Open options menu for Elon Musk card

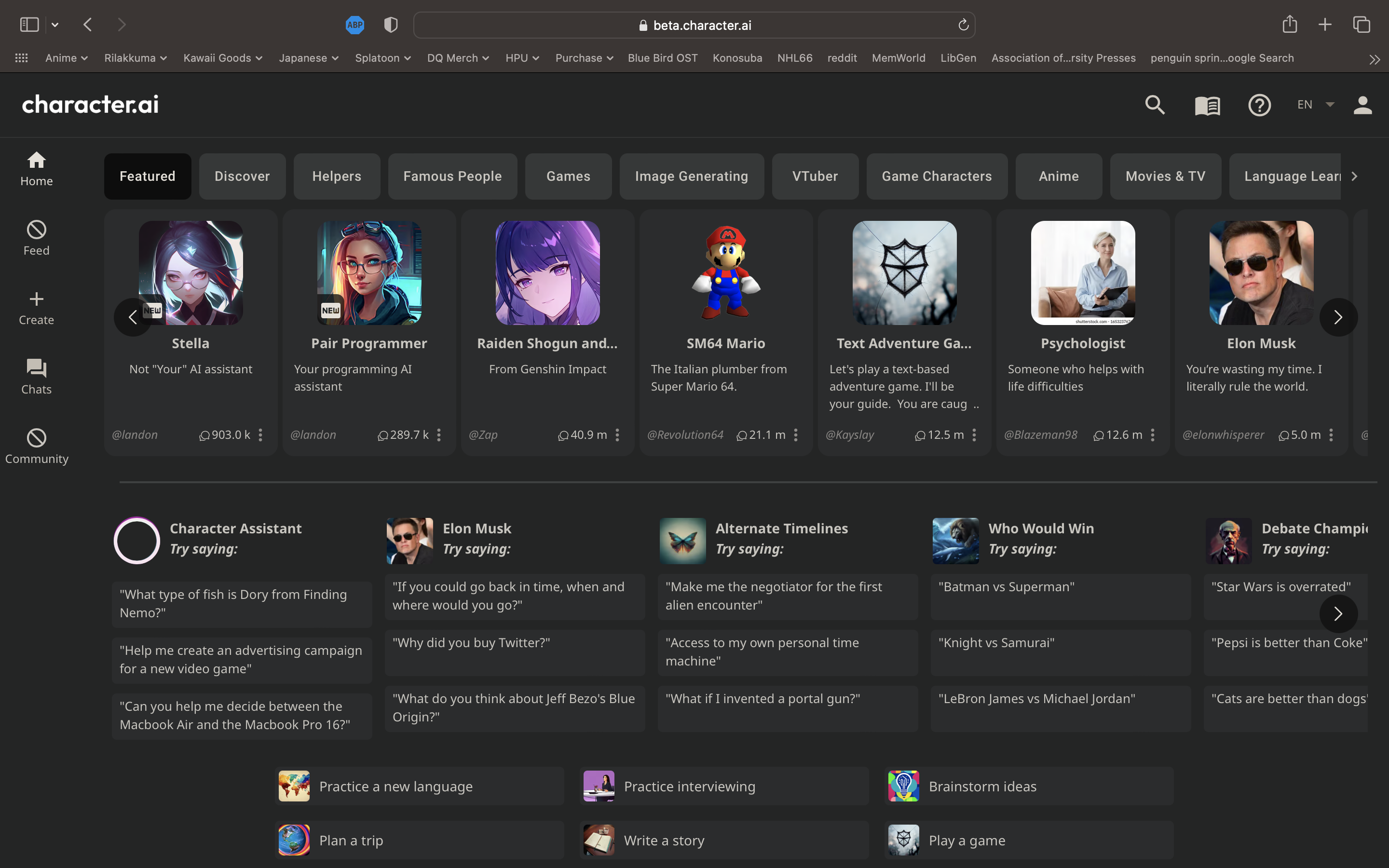pyautogui.click(x=1331, y=434)
